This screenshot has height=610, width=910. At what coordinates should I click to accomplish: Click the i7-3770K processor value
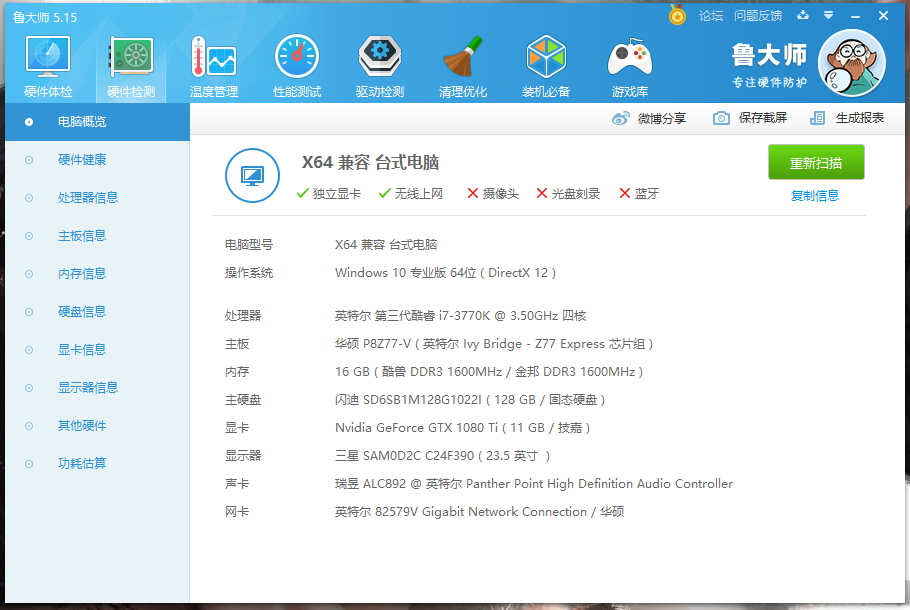tap(460, 316)
